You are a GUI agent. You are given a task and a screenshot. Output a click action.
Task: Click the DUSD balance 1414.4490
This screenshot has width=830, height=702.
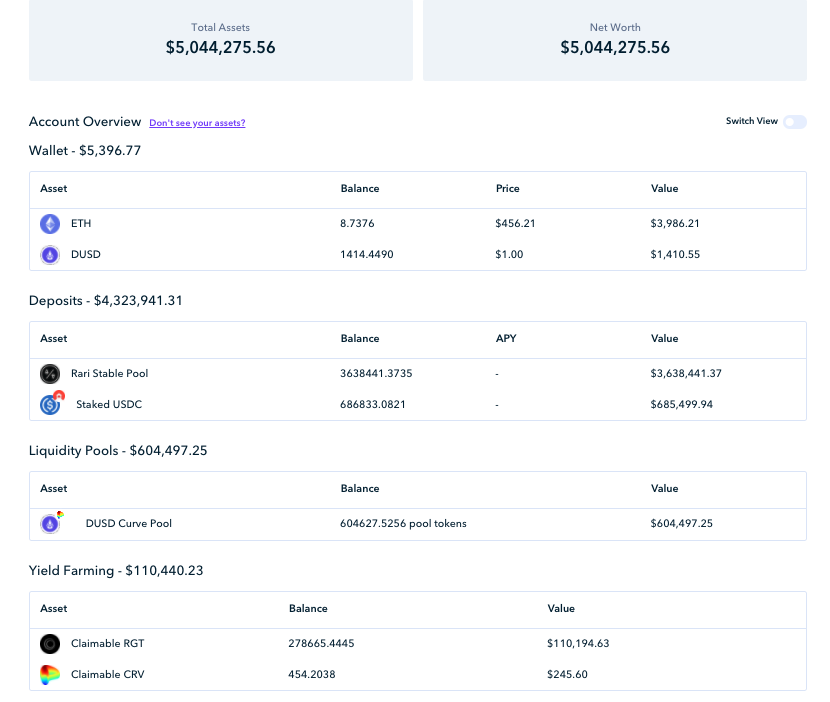coord(367,254)
